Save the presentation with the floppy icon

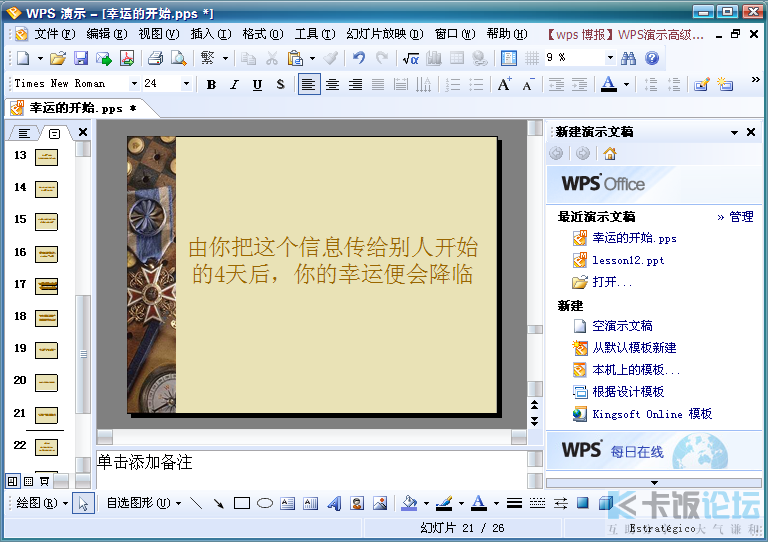pos(81,58)
